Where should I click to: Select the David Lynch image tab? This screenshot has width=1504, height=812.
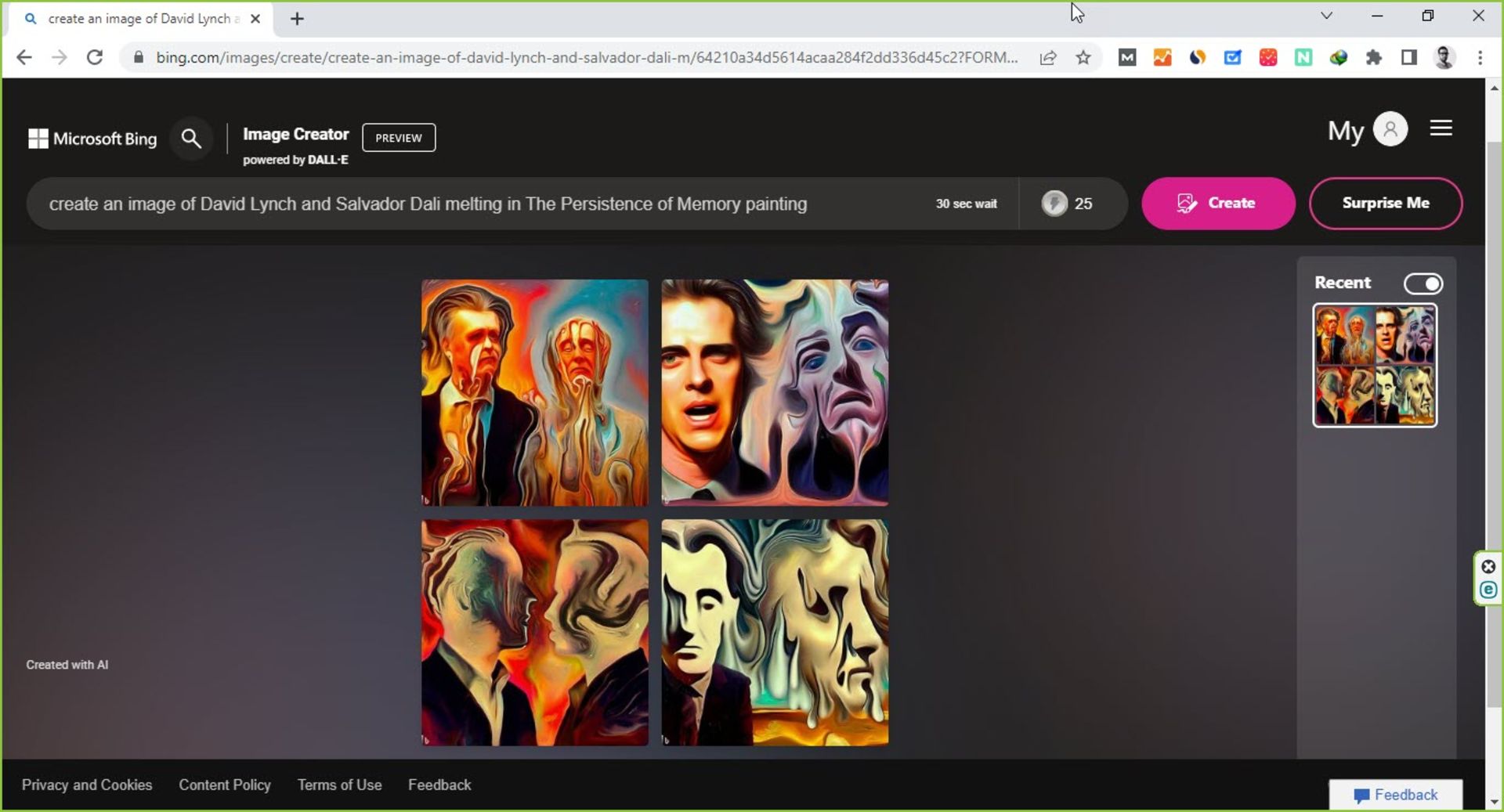point(141,19)
